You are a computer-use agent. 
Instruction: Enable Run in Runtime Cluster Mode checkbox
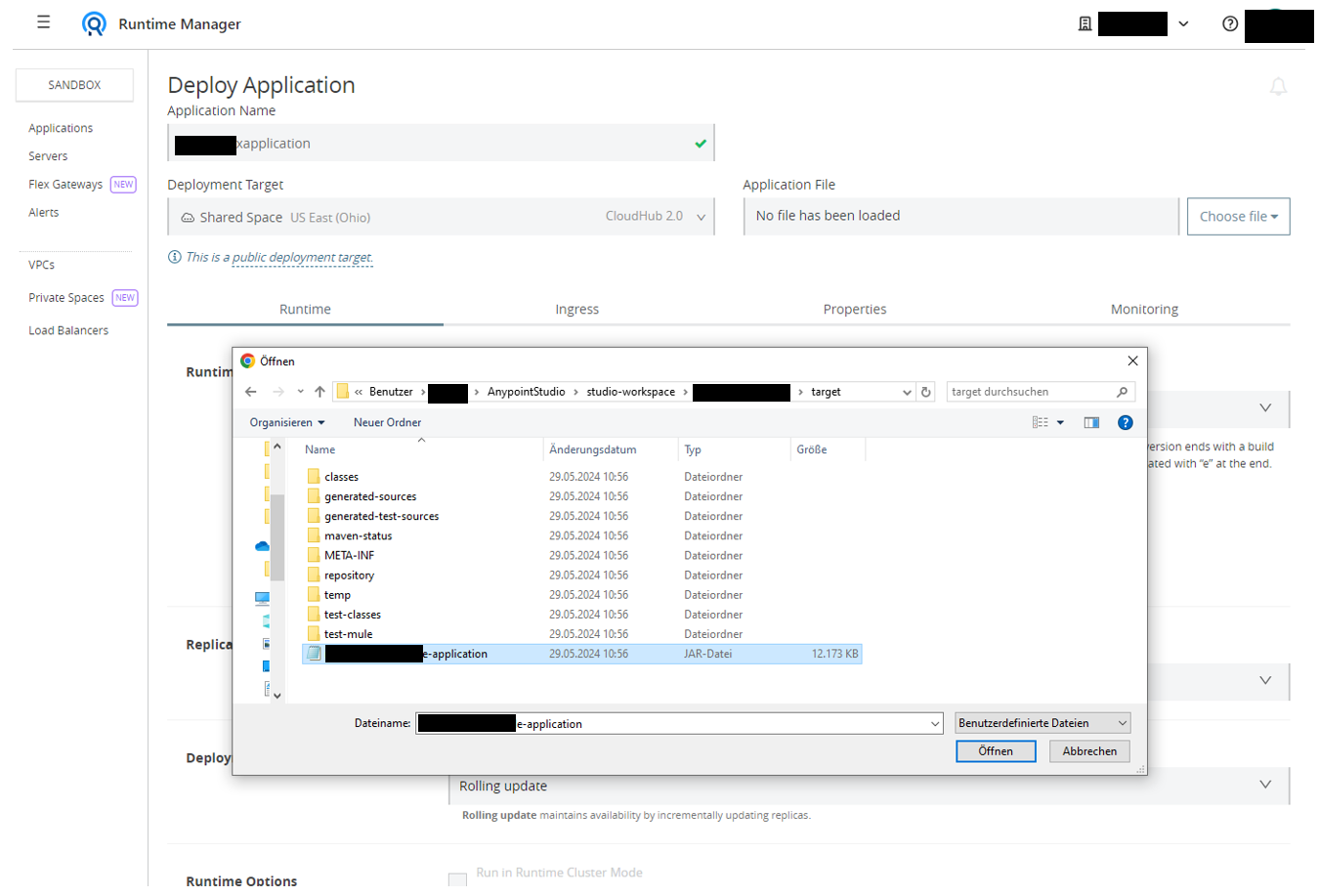tap(457, 879)
